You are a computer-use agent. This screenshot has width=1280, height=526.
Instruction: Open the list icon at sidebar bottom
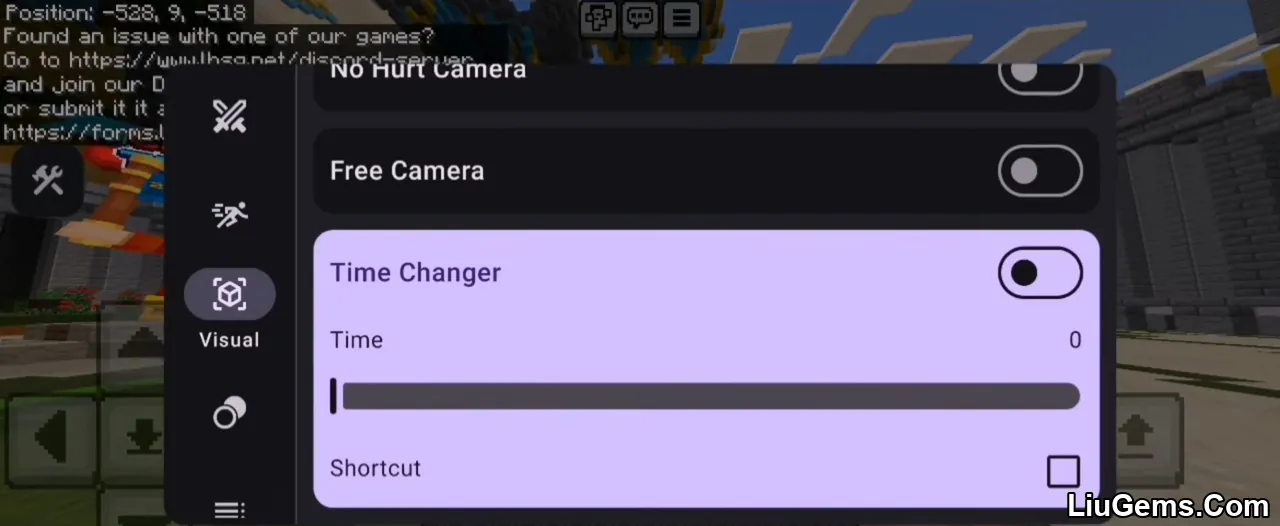pos(229,510)
